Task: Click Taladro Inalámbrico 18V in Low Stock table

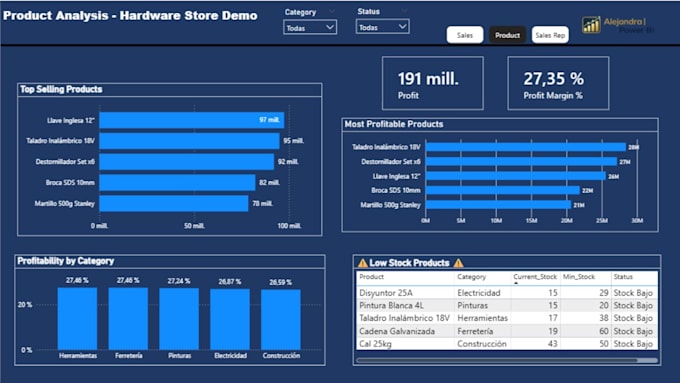Action: [x=405, y=318]
